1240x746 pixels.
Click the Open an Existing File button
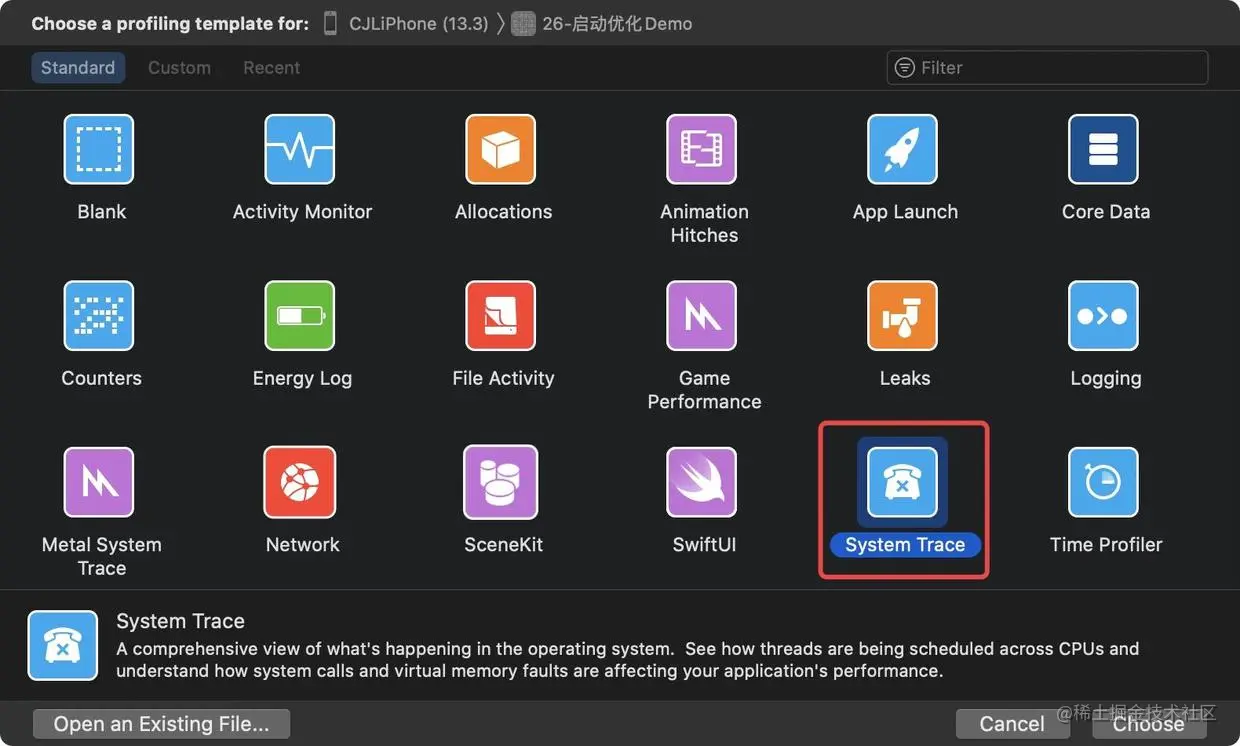(161, 724)
